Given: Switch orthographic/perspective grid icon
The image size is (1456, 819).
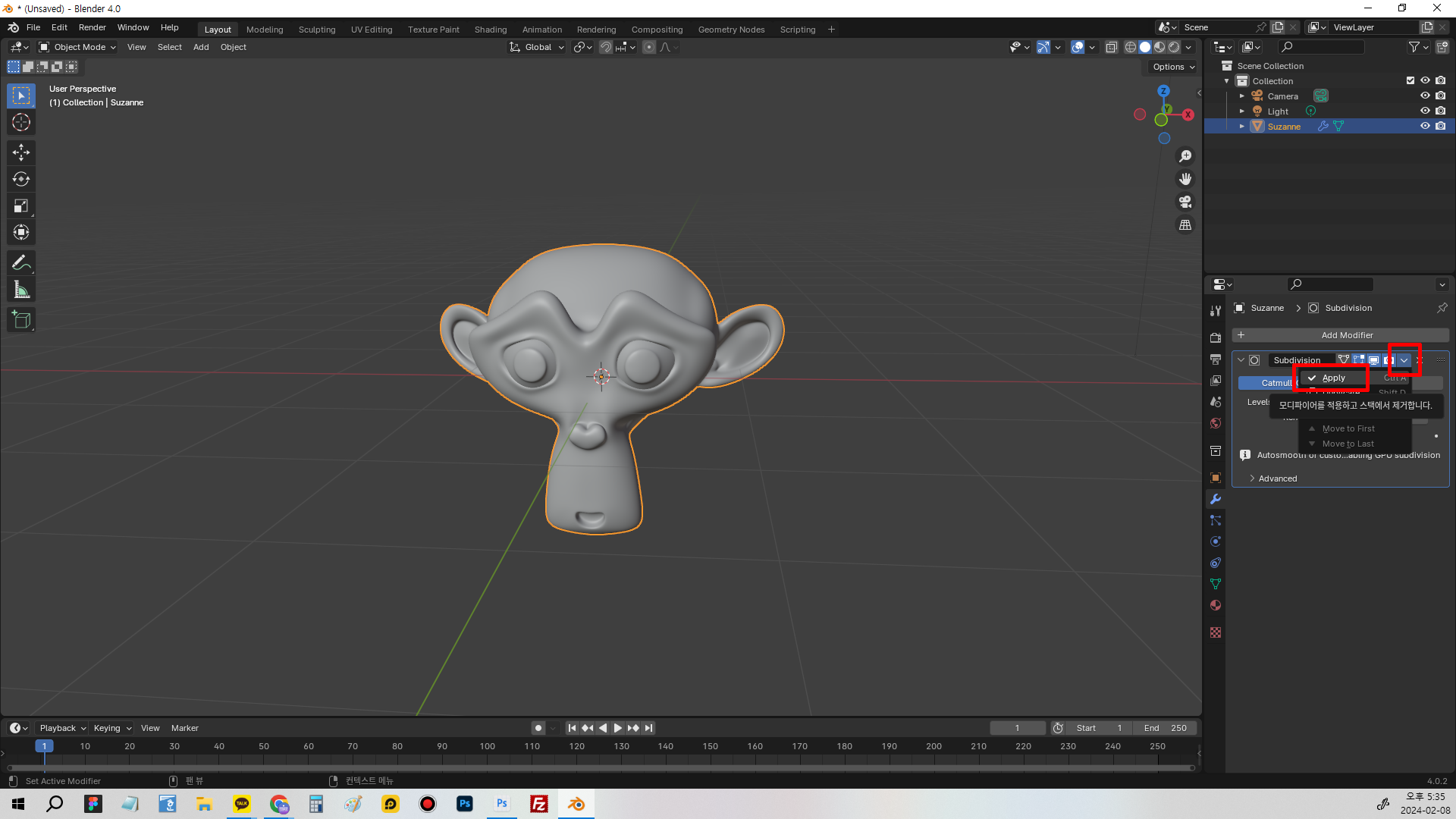Looking at the screenshot, I should [1185, 225].
